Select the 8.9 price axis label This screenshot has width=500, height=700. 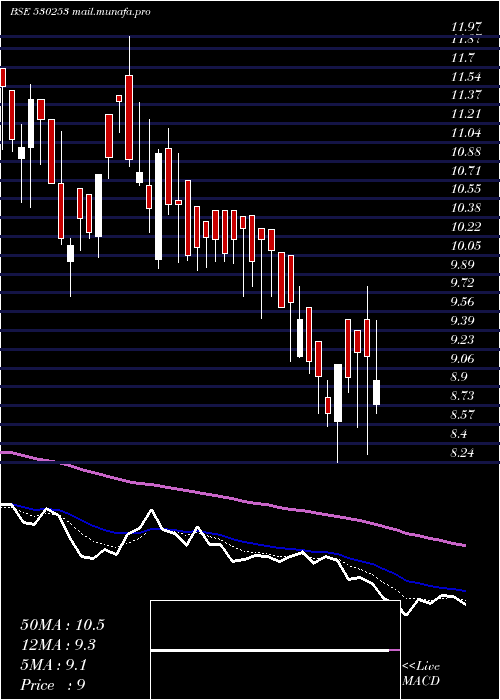point(460,377)
